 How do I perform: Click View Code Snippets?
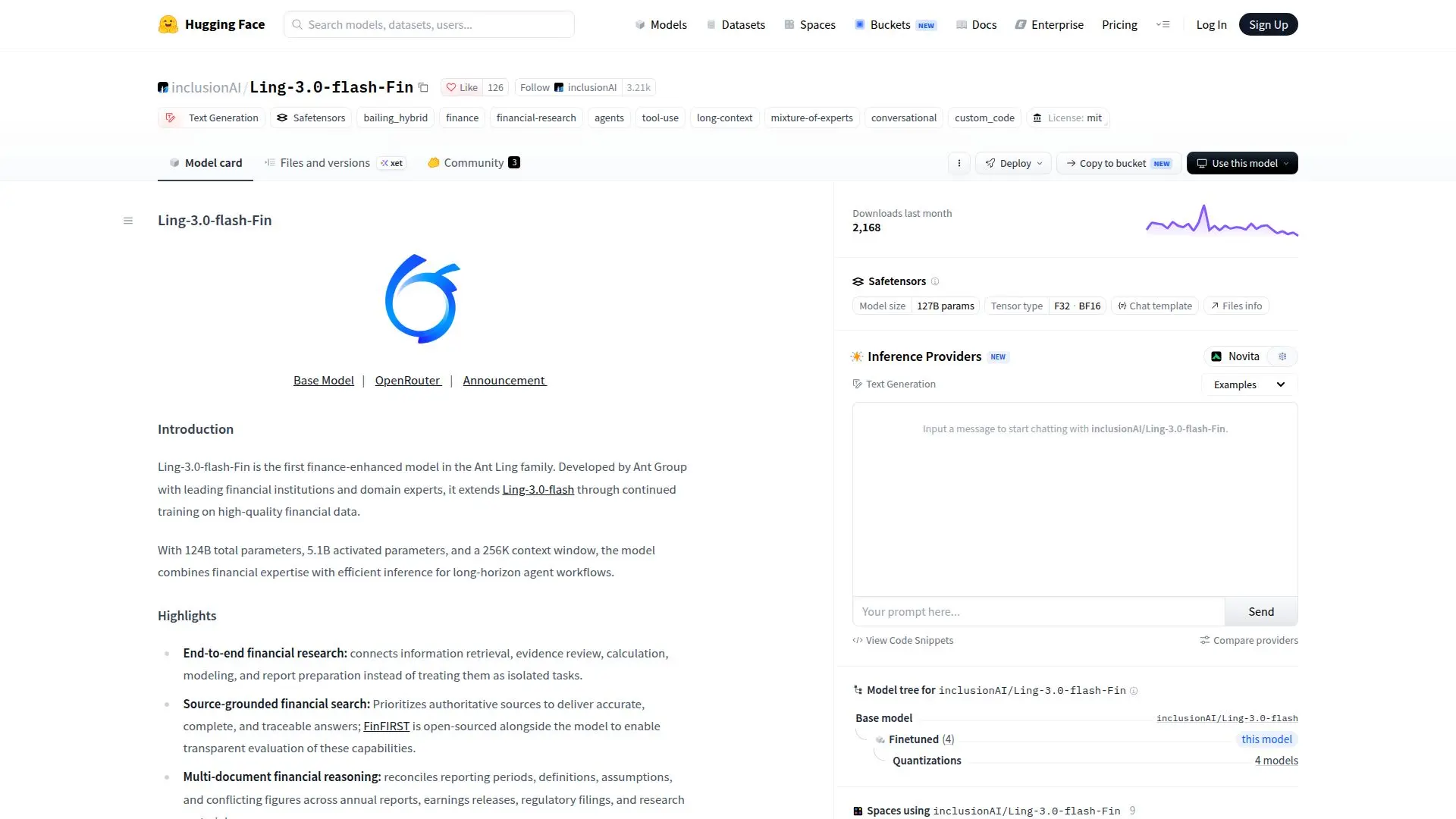902,640
